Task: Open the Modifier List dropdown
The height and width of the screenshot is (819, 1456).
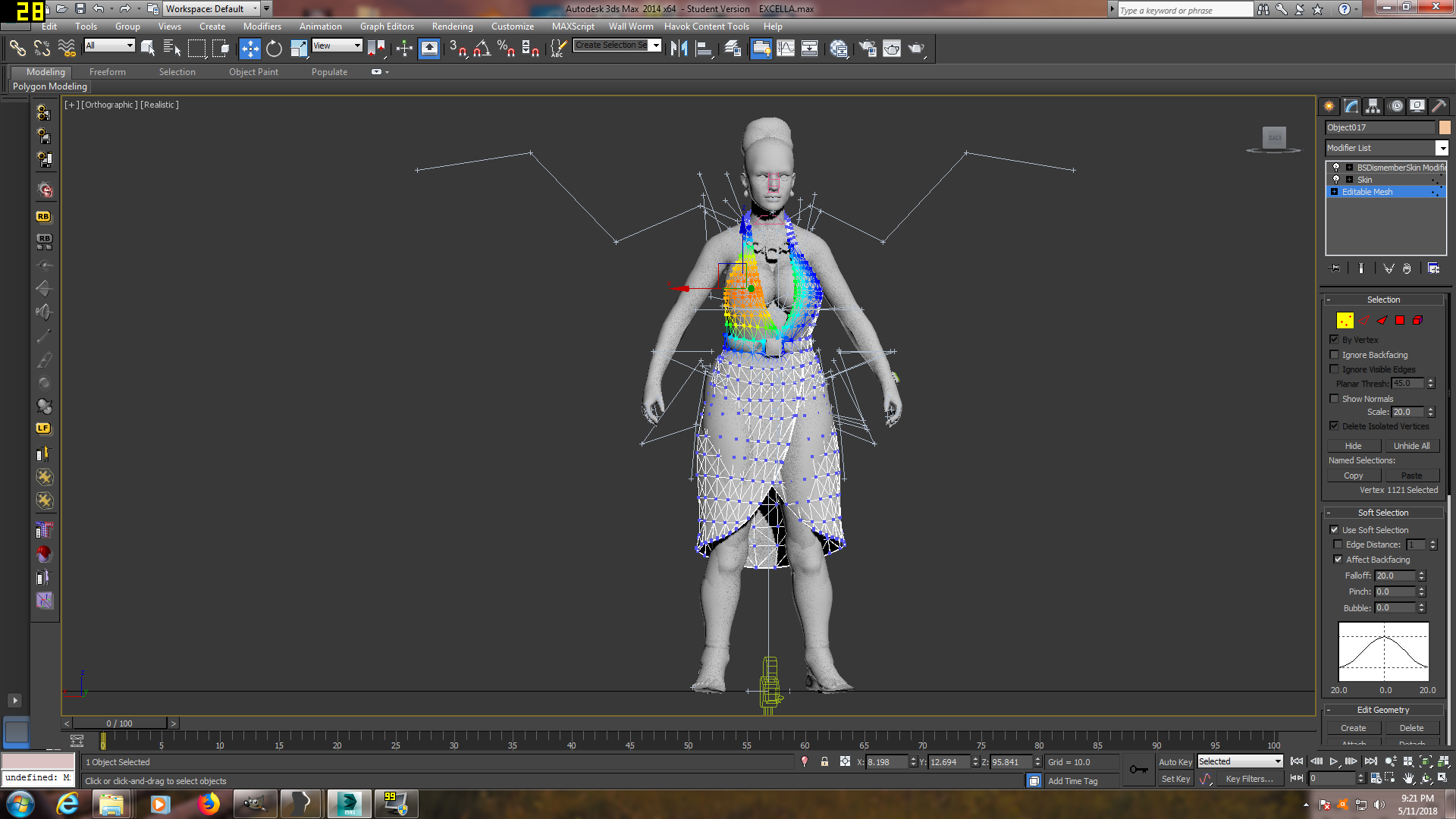Action: click(x=1442, y=149)
